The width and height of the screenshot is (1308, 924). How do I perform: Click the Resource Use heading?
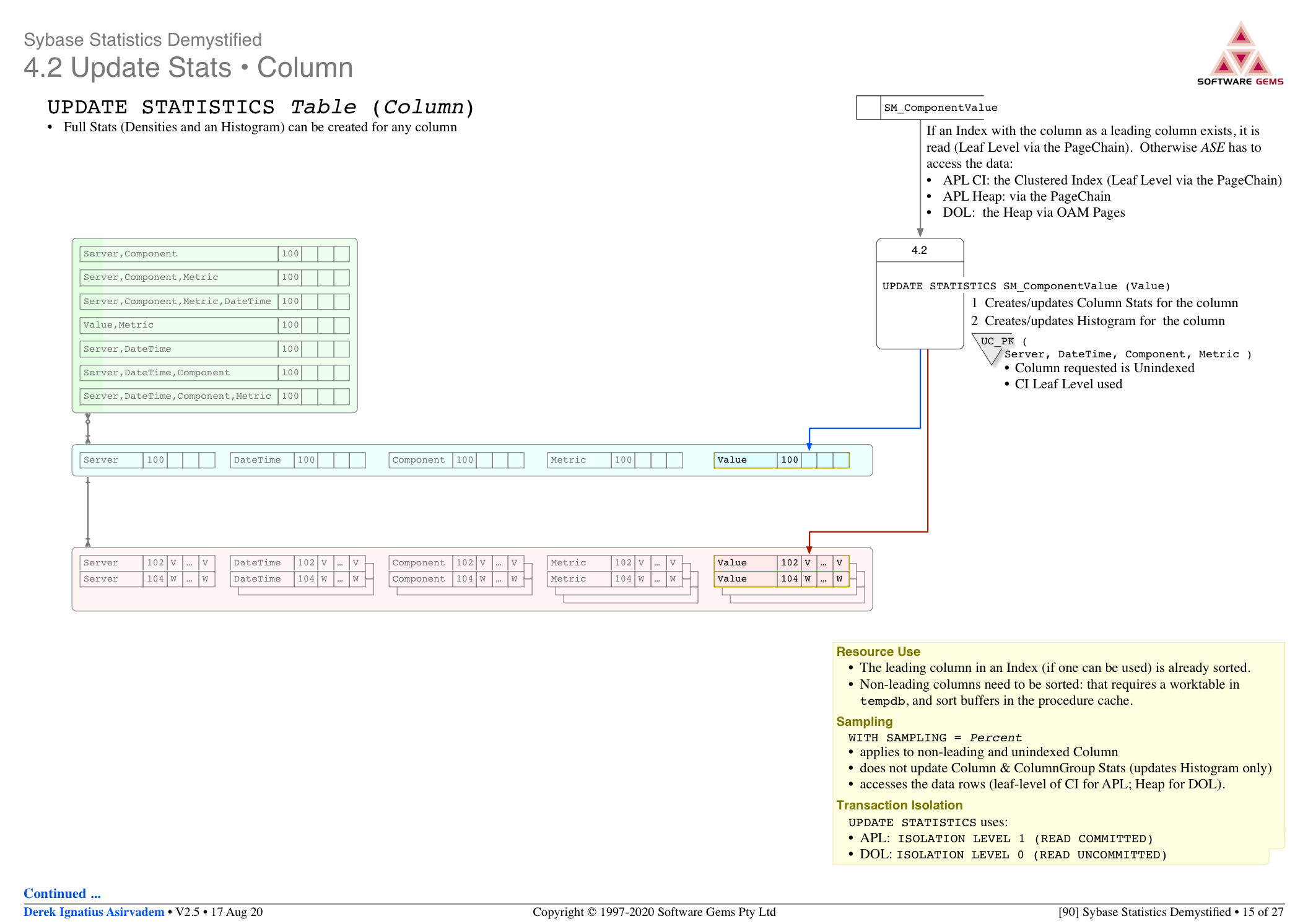click(x=878, y=652)
